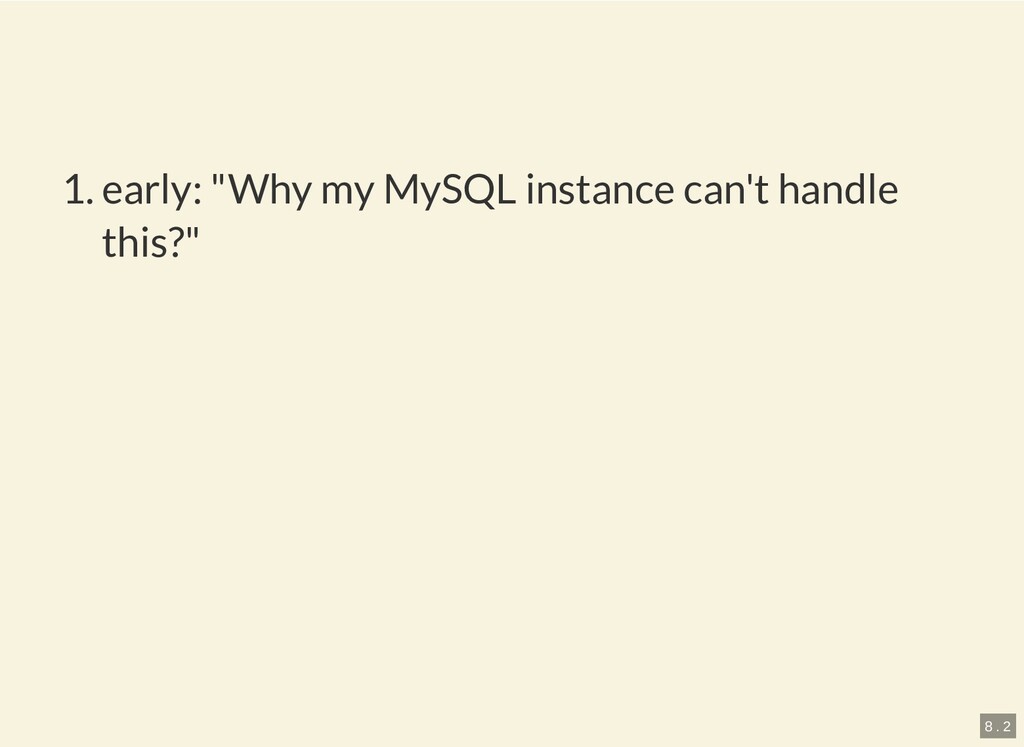The image size is (1024, 747).
Task: Click the word "handle"
Action: 838,190
